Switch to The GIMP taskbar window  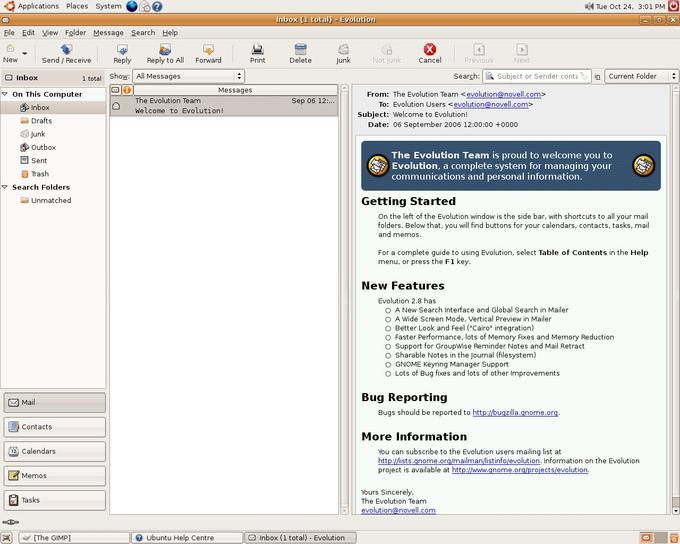[75, 538]
